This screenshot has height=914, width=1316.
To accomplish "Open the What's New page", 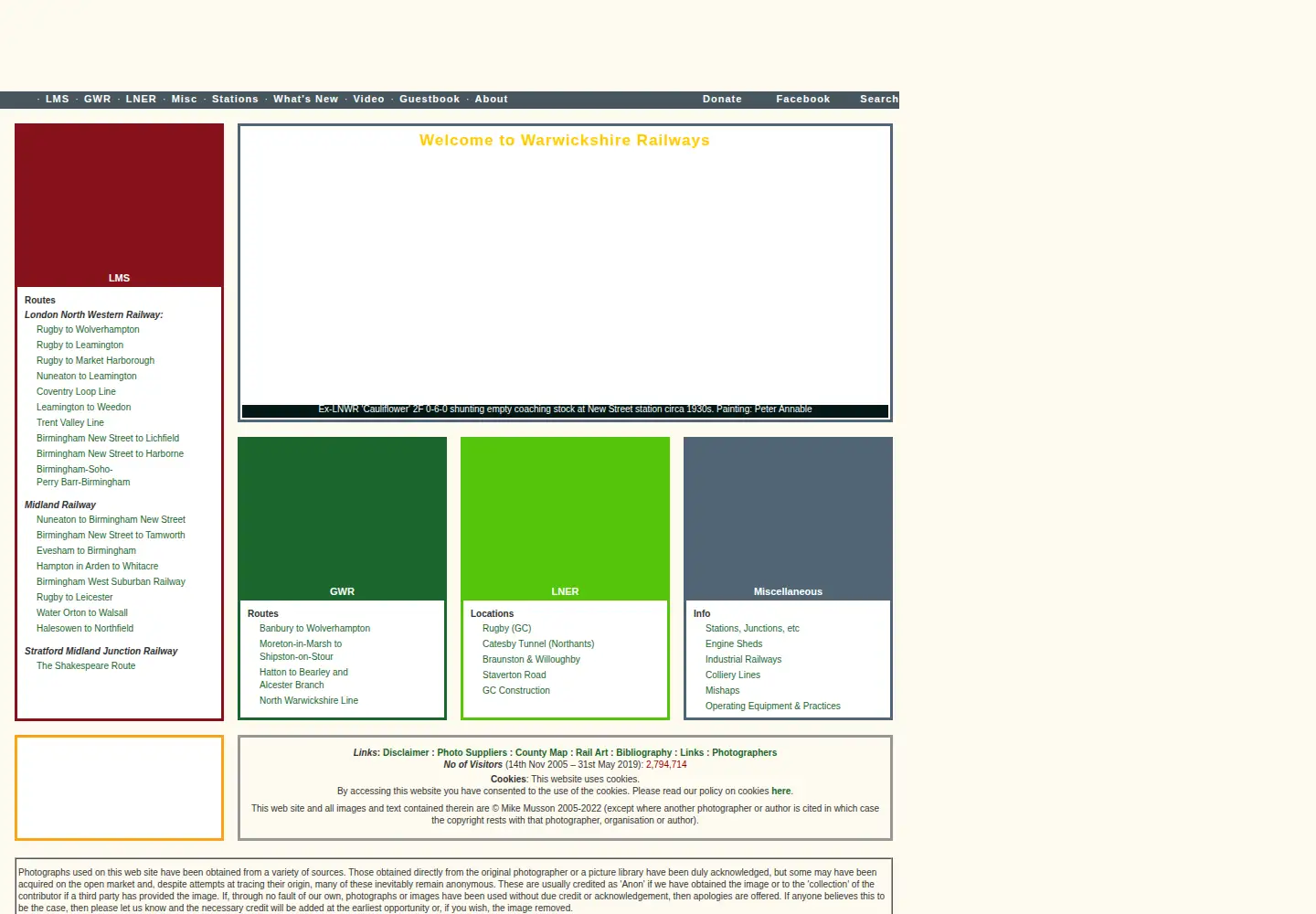I will [306, 100].
